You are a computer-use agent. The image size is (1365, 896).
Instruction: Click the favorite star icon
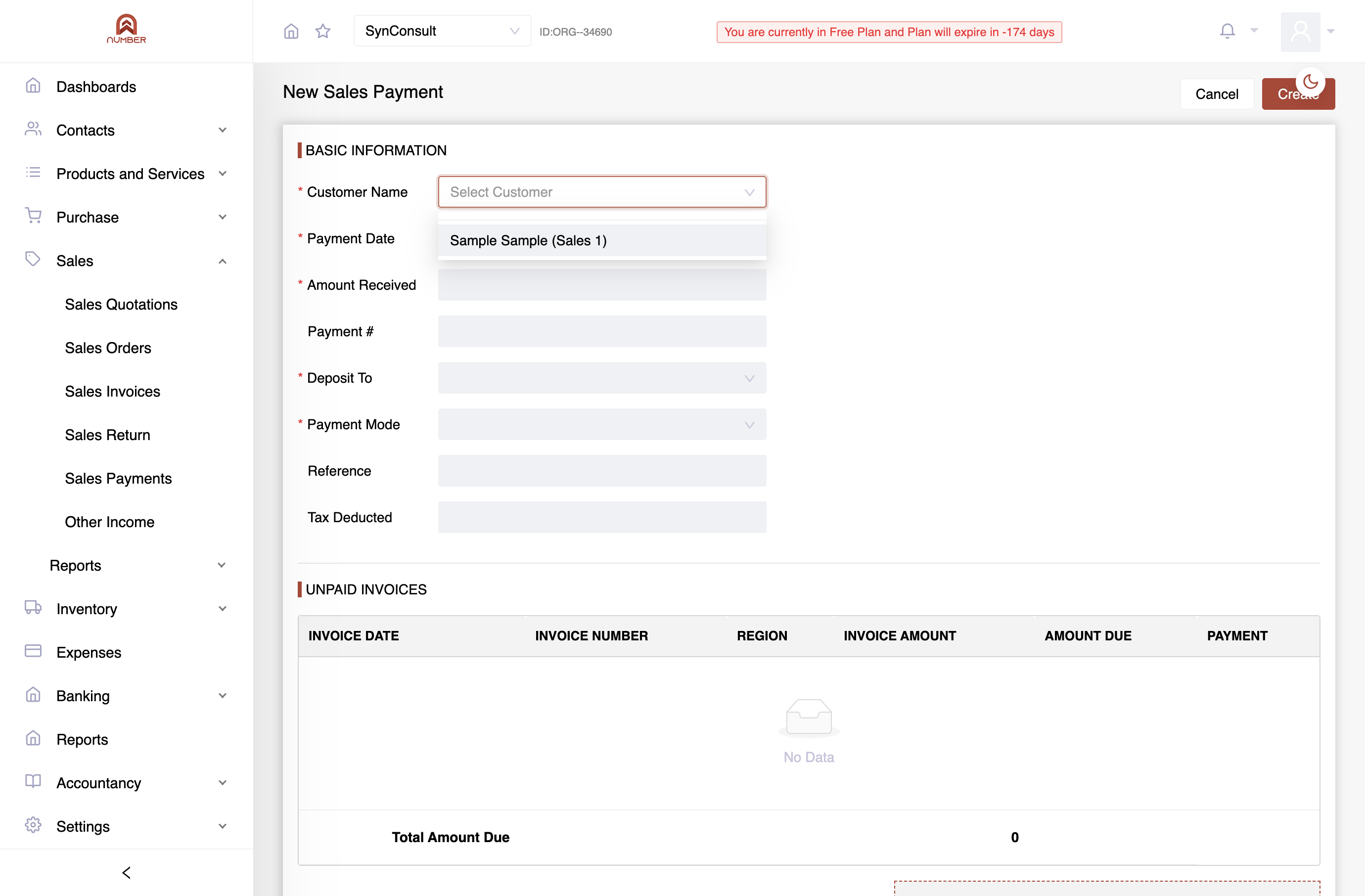click(x=323, y=31)
